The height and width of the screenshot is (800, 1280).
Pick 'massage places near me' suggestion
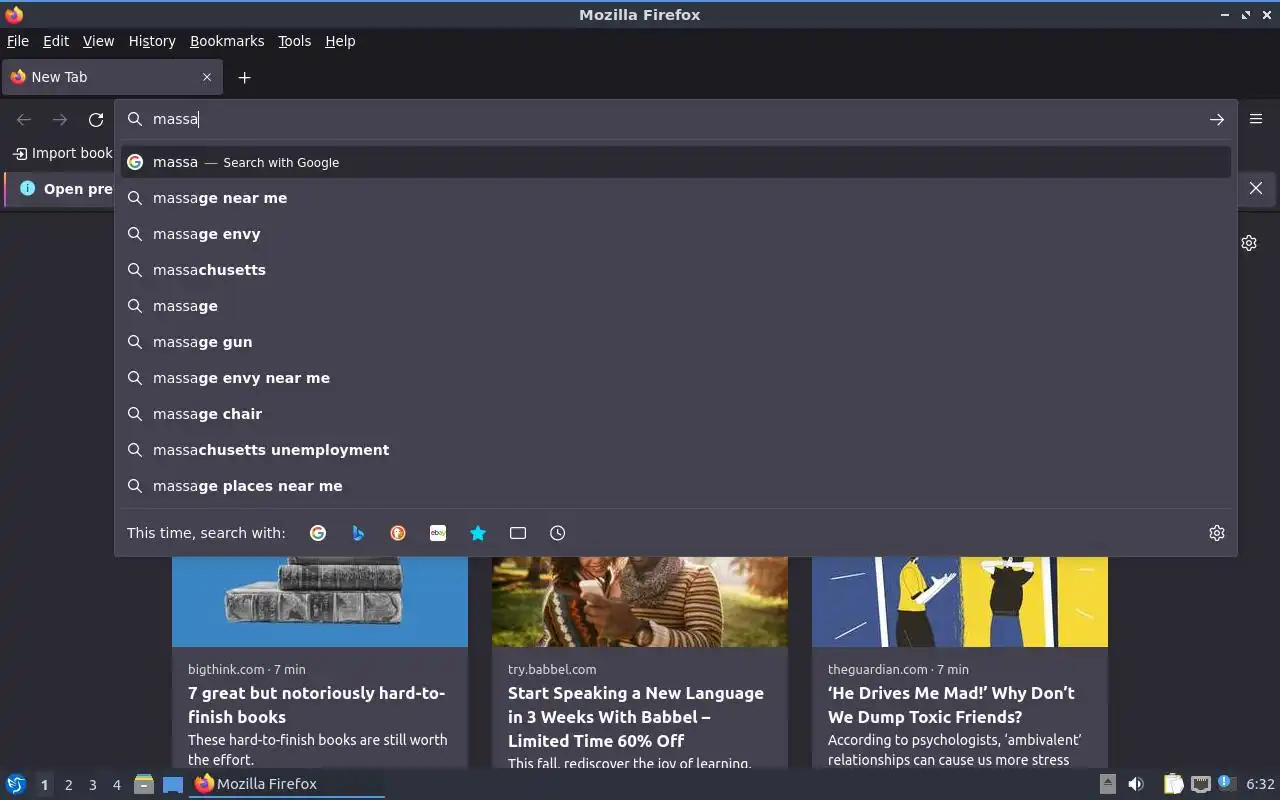coord(675,486)
